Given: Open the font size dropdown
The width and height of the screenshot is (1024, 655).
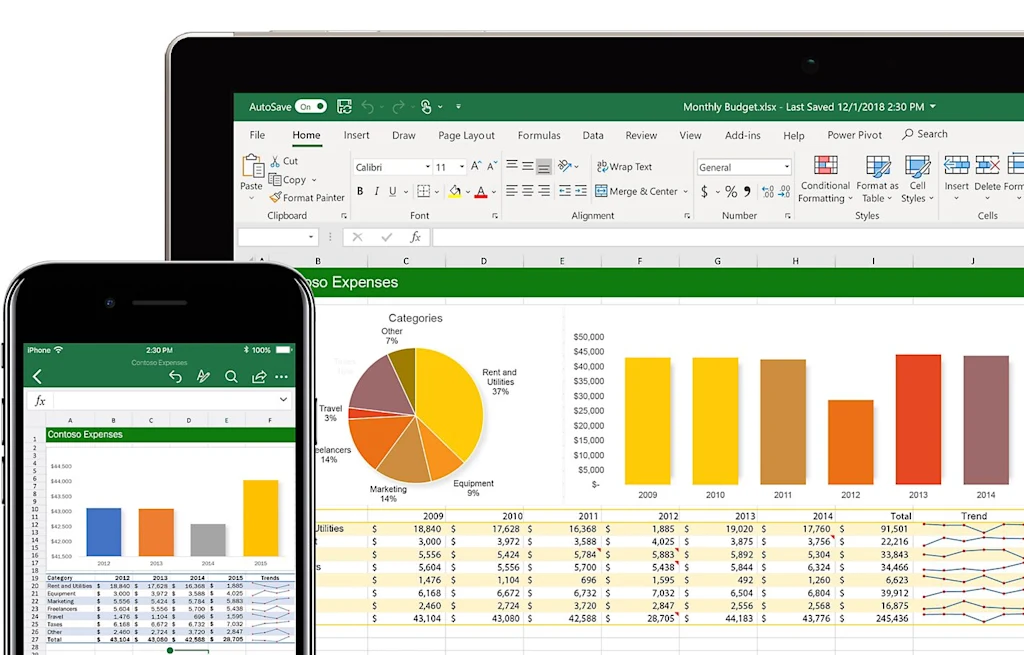Looking at the screenshot, I should [461, 165].
